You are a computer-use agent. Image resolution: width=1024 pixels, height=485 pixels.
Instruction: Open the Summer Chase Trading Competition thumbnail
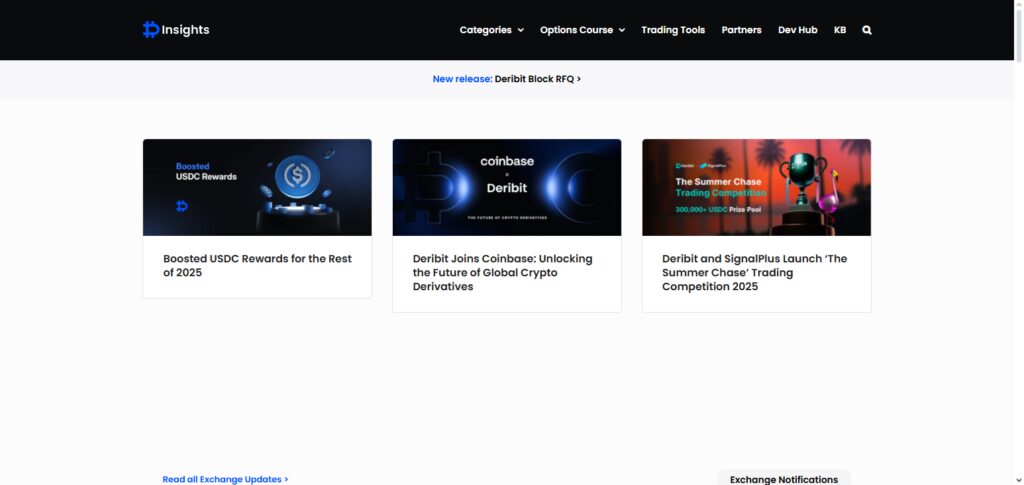coord(756,187)
